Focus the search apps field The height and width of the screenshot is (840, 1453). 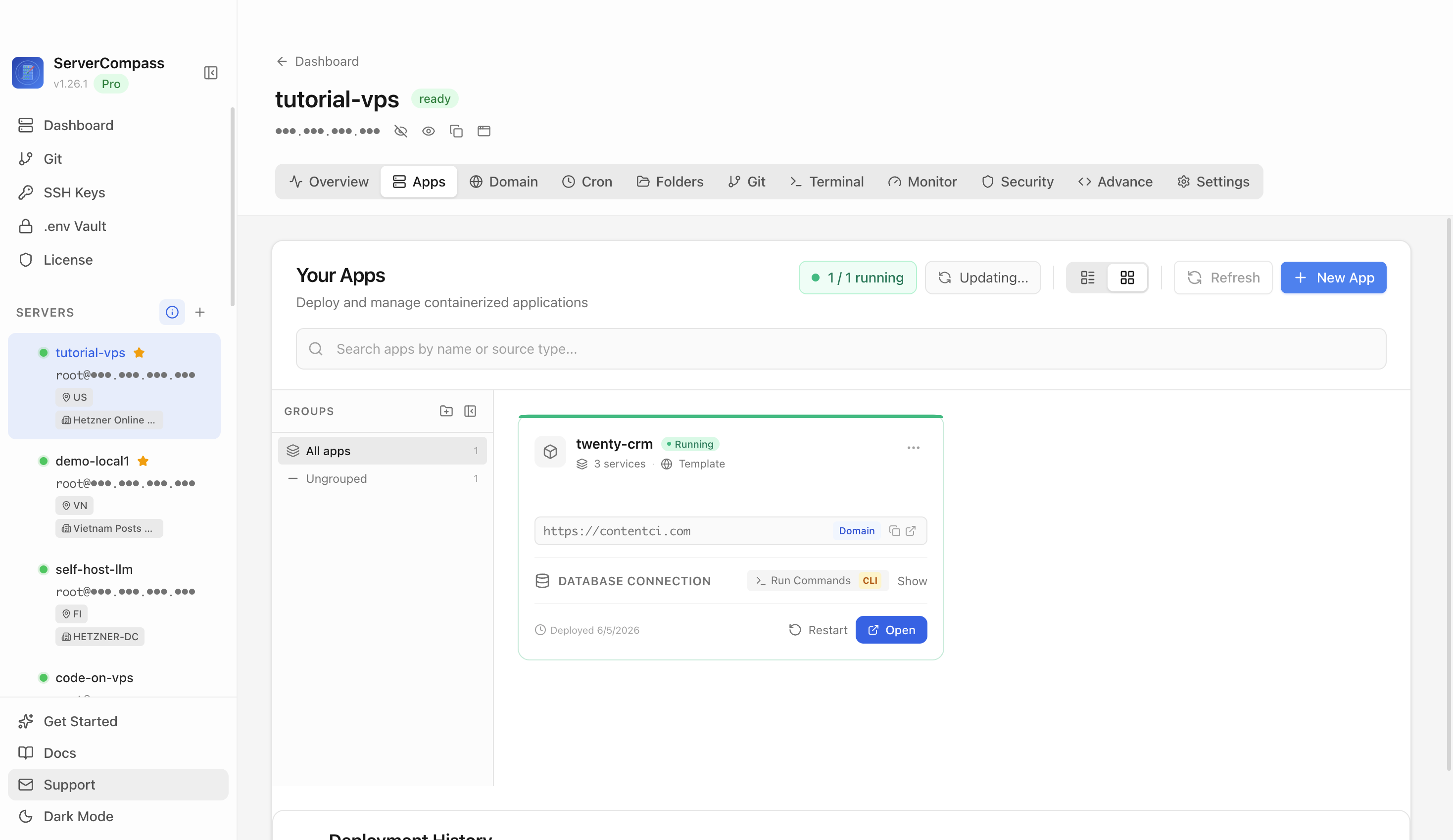[841, 349]
